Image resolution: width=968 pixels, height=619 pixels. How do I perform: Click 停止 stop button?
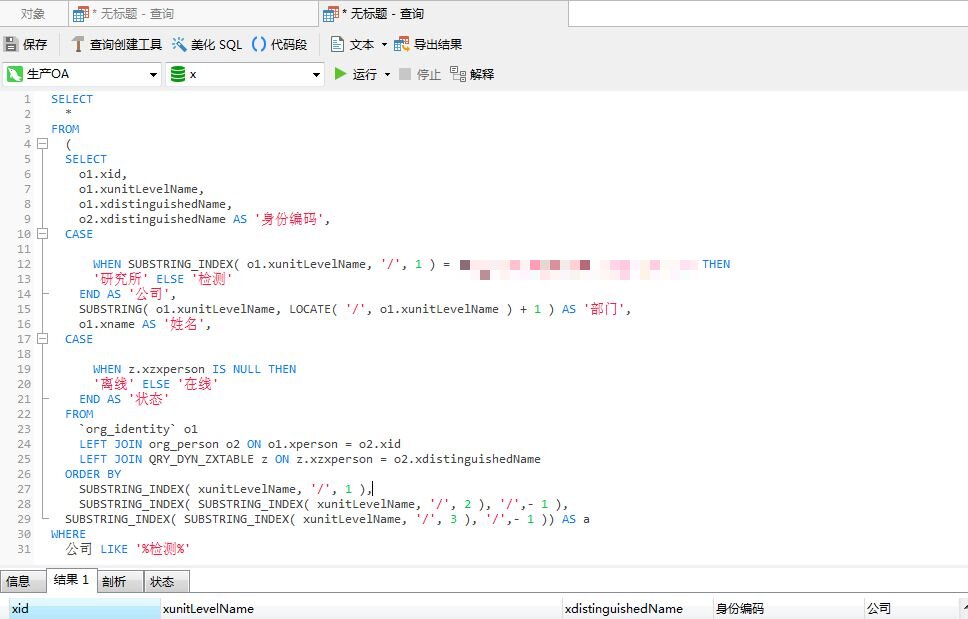click(420, 74)
